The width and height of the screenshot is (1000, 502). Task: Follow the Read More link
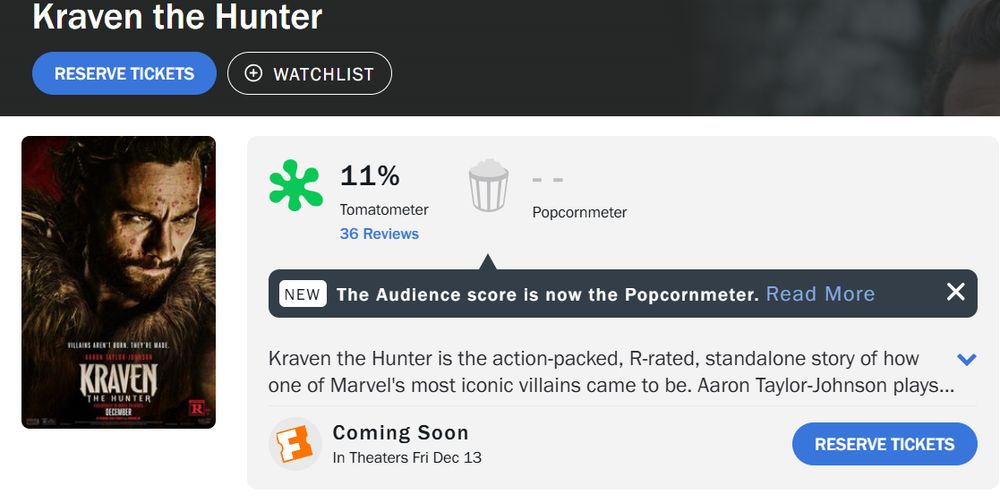(820, 294)
